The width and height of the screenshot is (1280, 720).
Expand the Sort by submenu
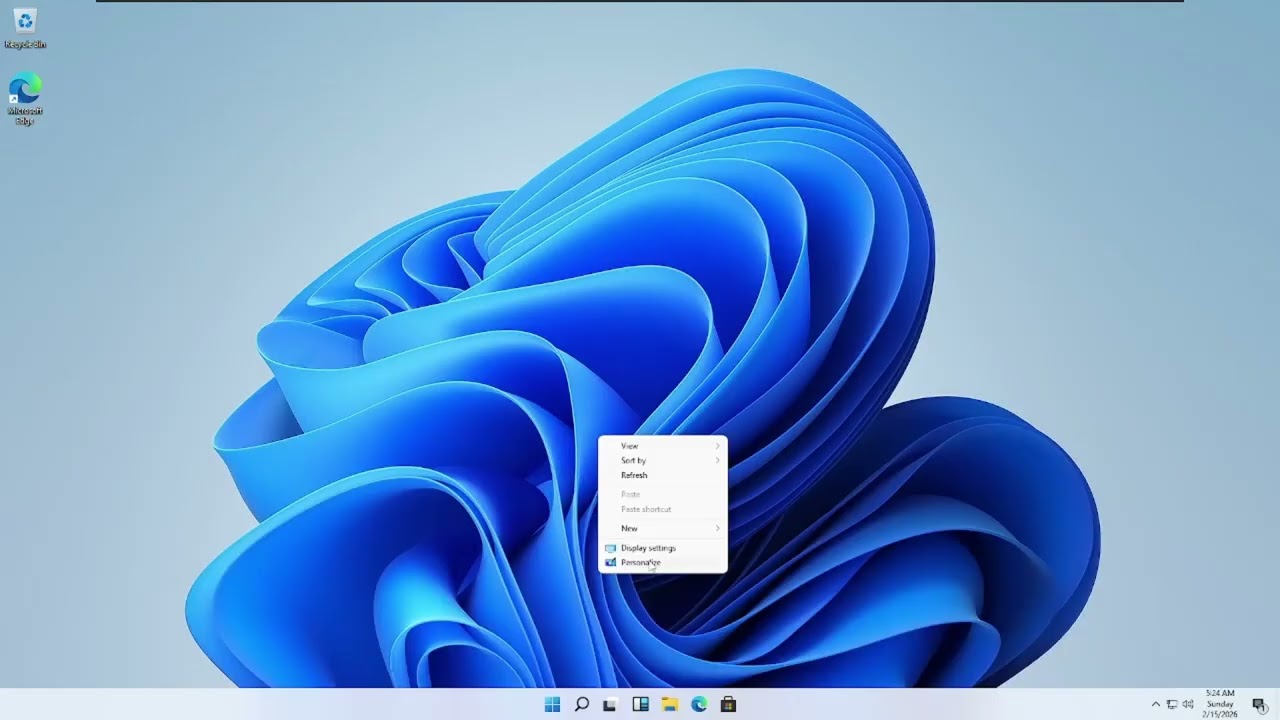tap(663, 461)
